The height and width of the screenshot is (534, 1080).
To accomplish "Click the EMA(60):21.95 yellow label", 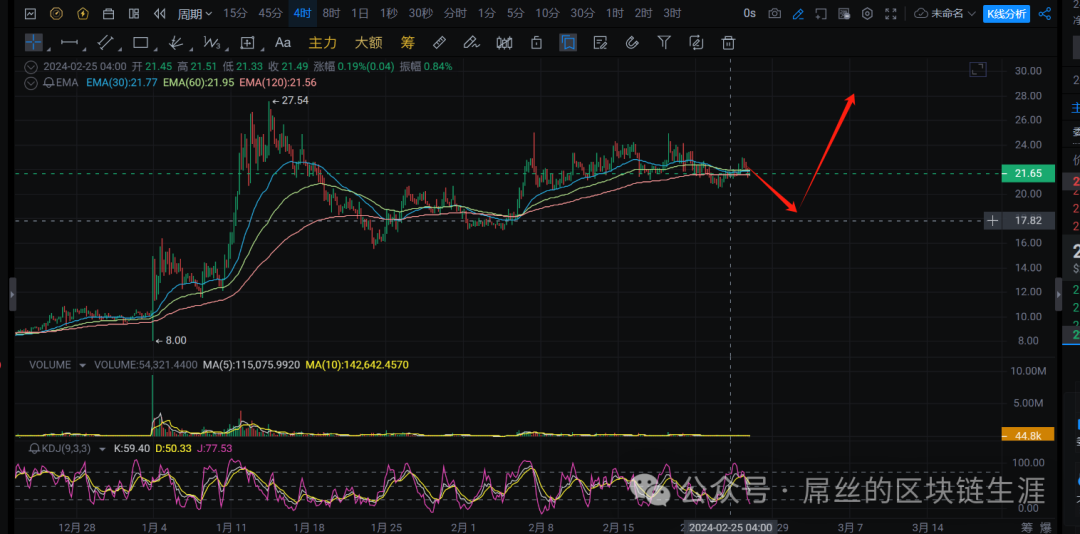I will [198, 82].
